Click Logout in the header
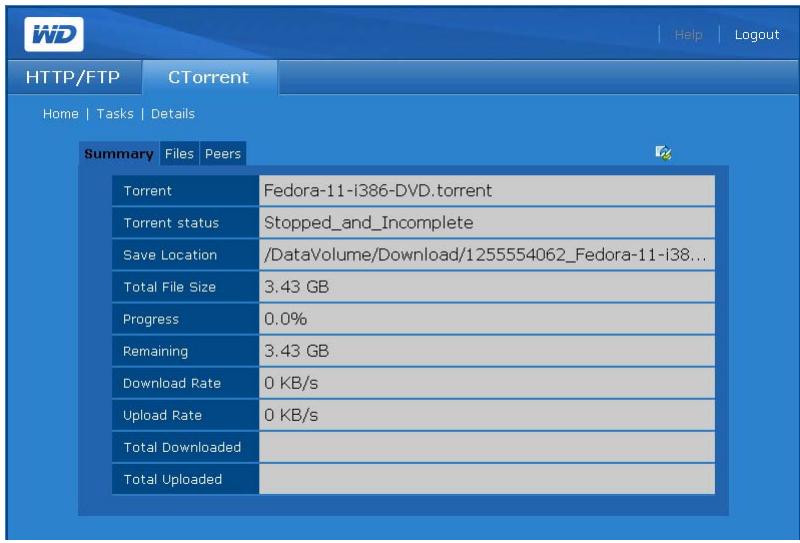 point(757,35)
